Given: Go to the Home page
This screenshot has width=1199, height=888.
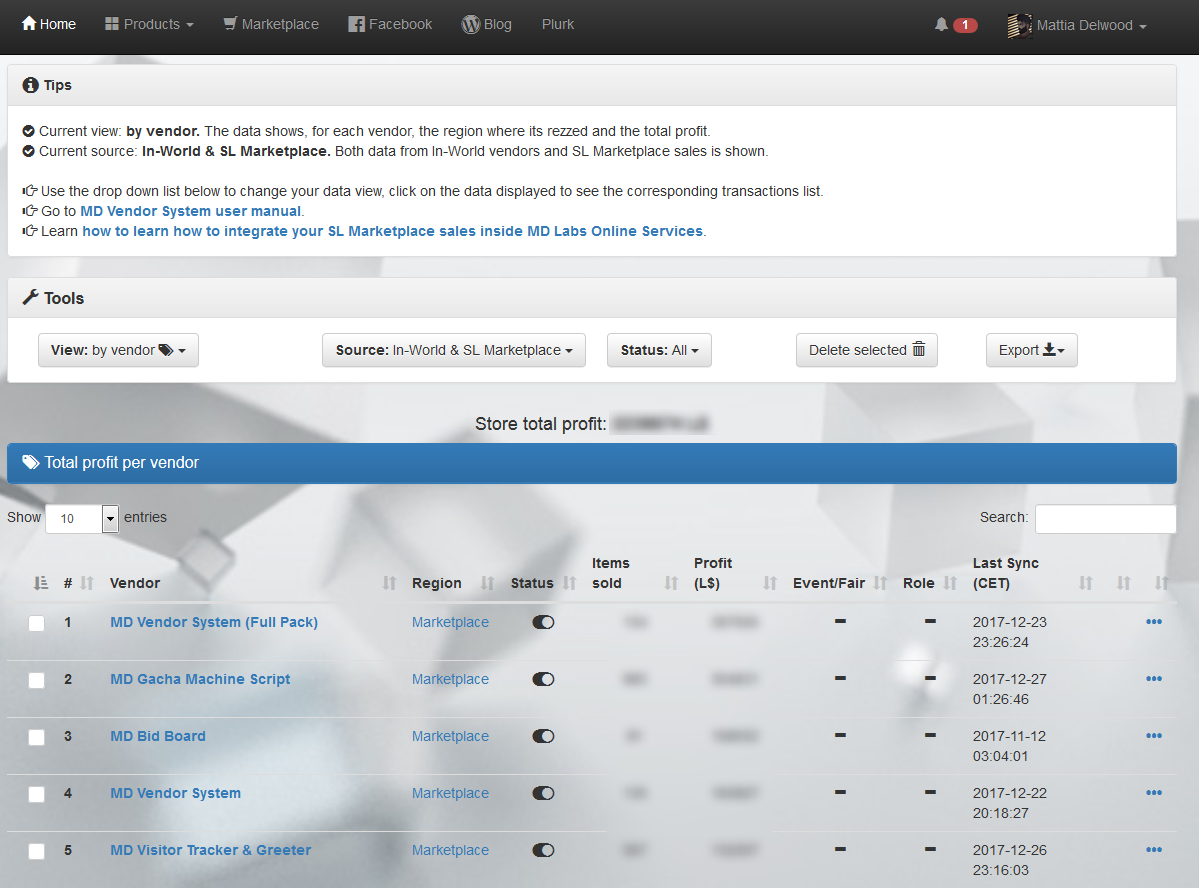Looking at the screenshot, I should click(x=49, y=24).
